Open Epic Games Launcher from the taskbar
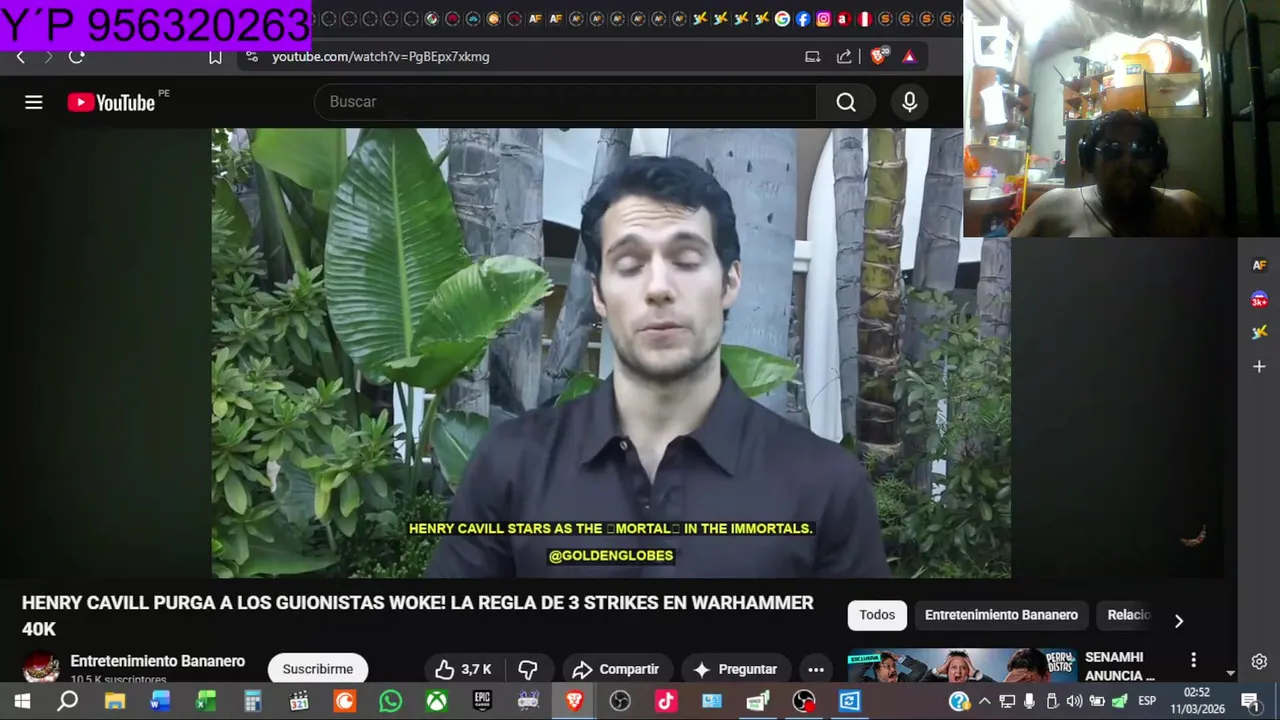1280x720 pixels. pos(482,701)
